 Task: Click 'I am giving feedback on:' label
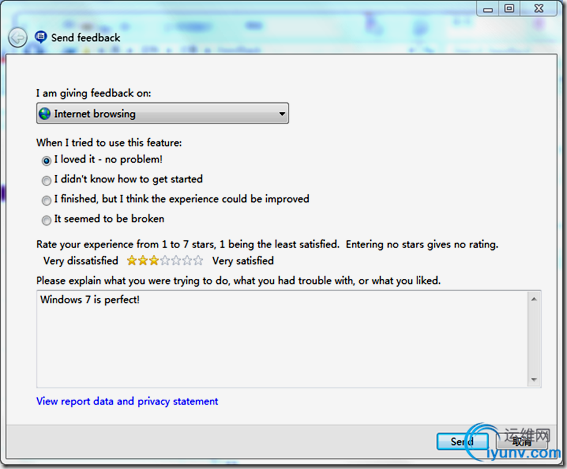[94, 93]
